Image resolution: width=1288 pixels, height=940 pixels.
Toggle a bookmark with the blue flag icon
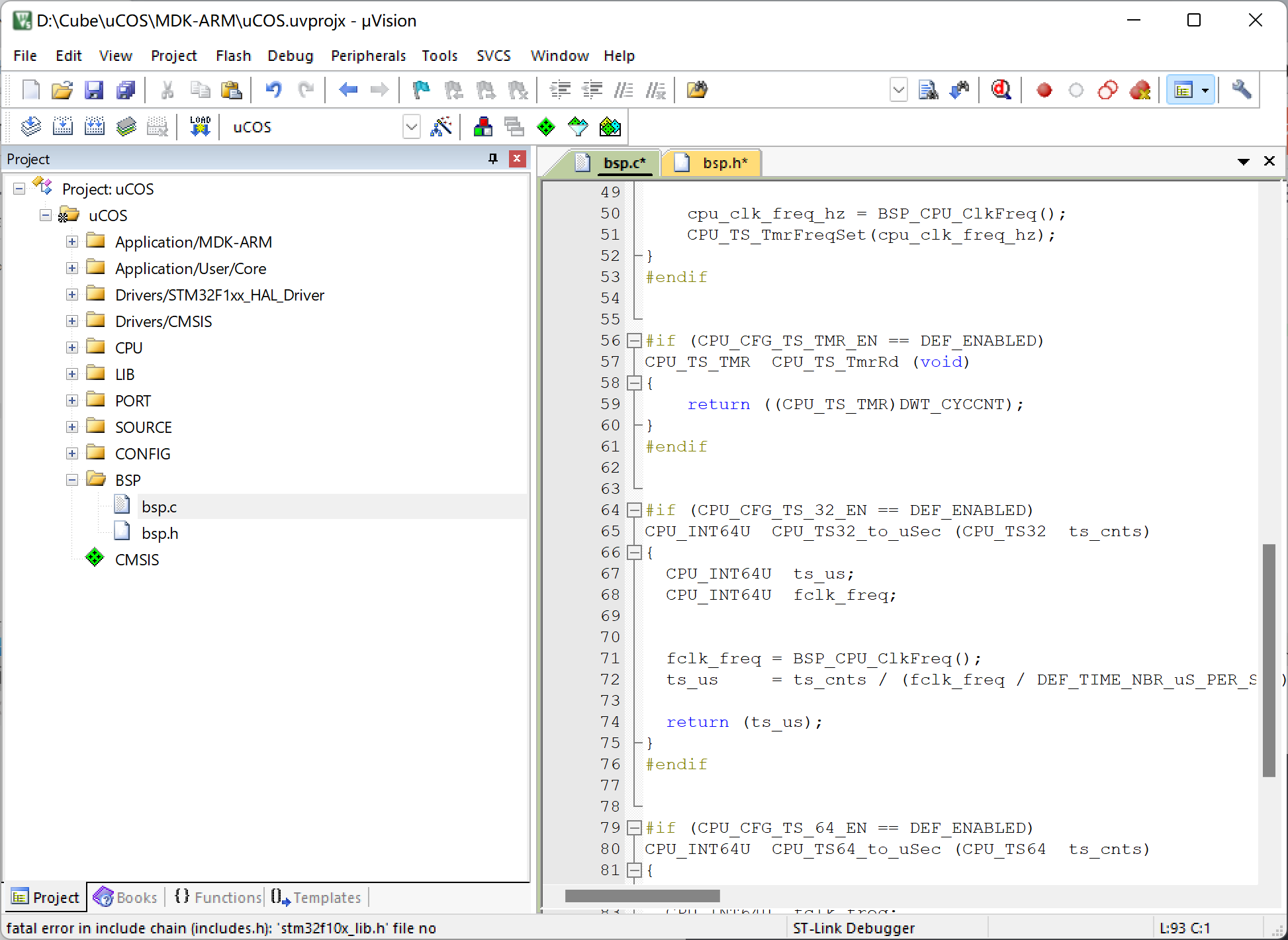click(x=421, y=89)
